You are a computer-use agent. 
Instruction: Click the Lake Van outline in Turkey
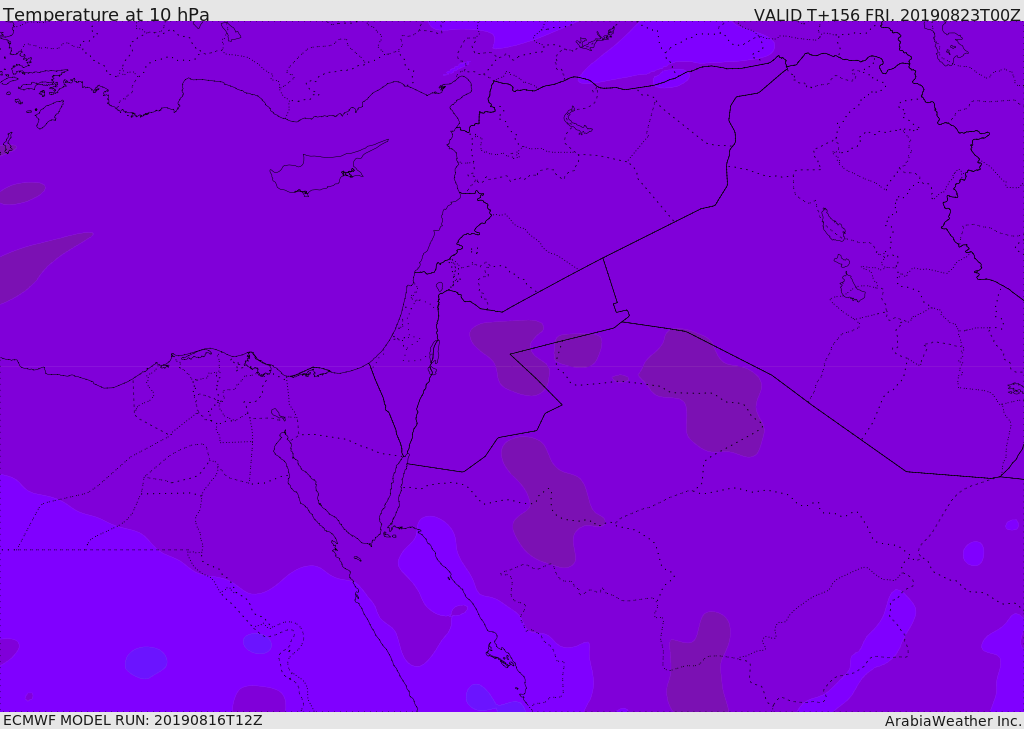(577, 122)
